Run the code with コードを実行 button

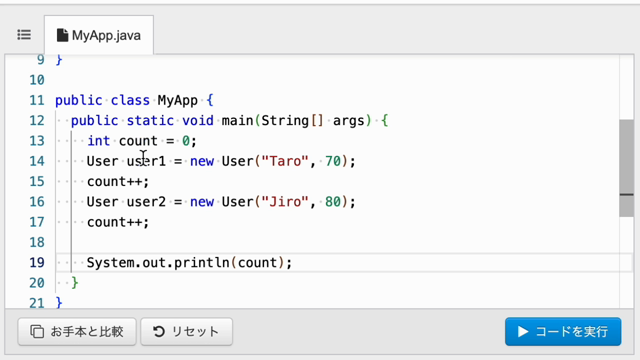(563, 331)
